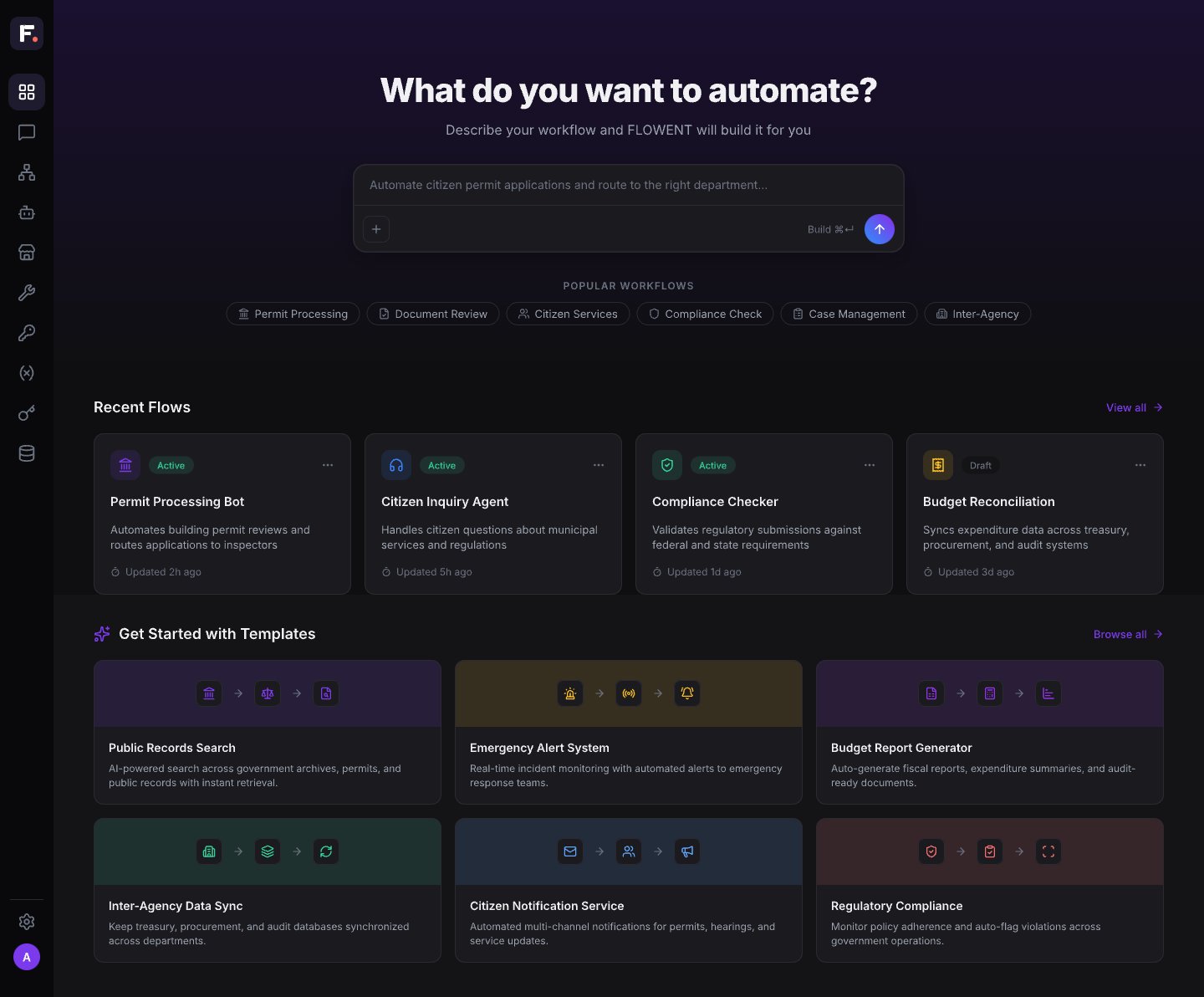Open more options on Budget Reconciliation card
This screenshot has height=997, width=1204.
coord(1140,465)
